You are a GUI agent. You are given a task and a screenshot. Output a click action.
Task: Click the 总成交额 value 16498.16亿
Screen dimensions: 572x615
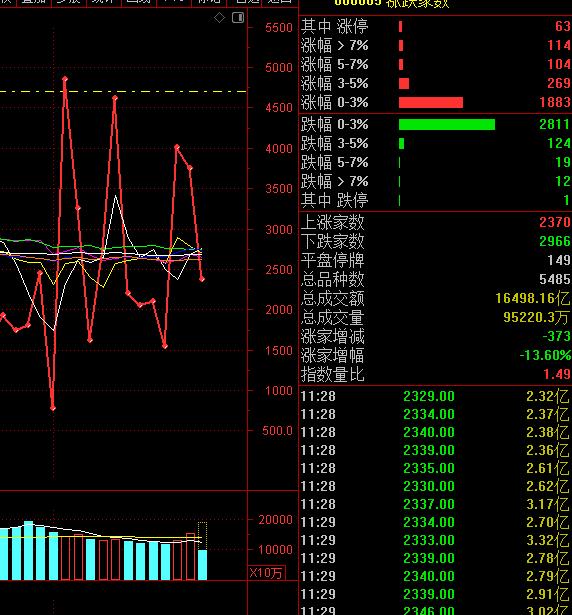[533, 298]
